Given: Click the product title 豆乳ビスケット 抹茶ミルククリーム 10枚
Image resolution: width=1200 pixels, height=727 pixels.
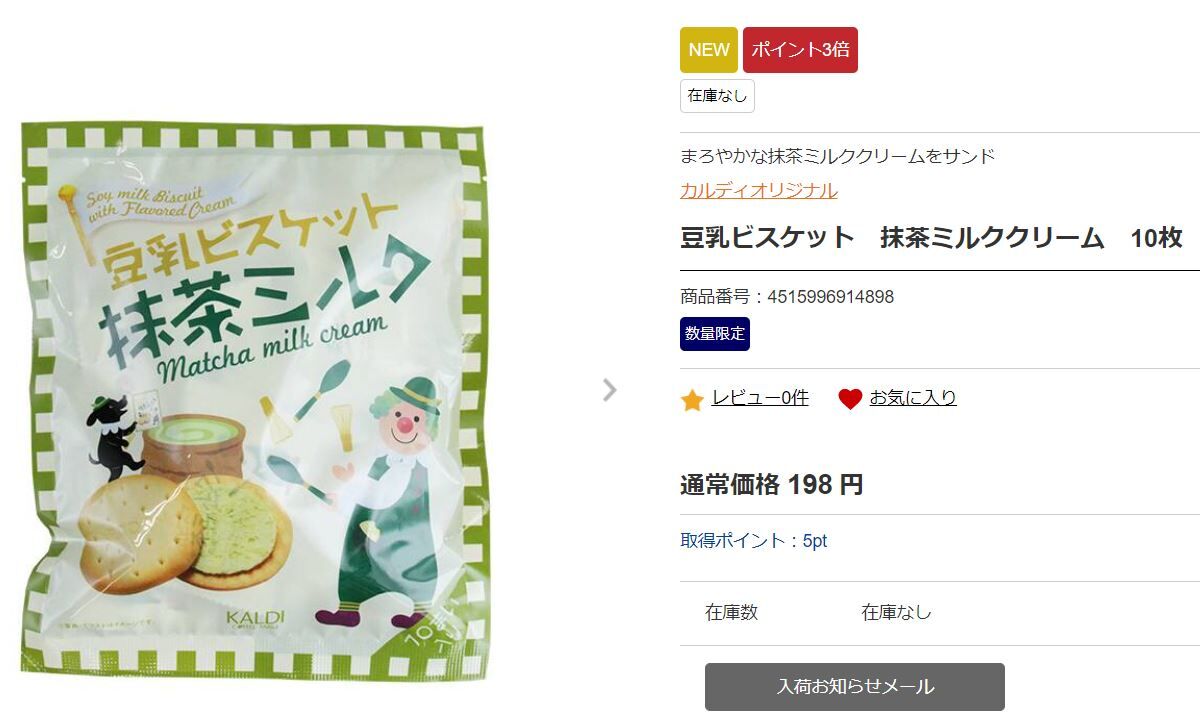Looking at the screenshot, I should click(x=931, y=238).
